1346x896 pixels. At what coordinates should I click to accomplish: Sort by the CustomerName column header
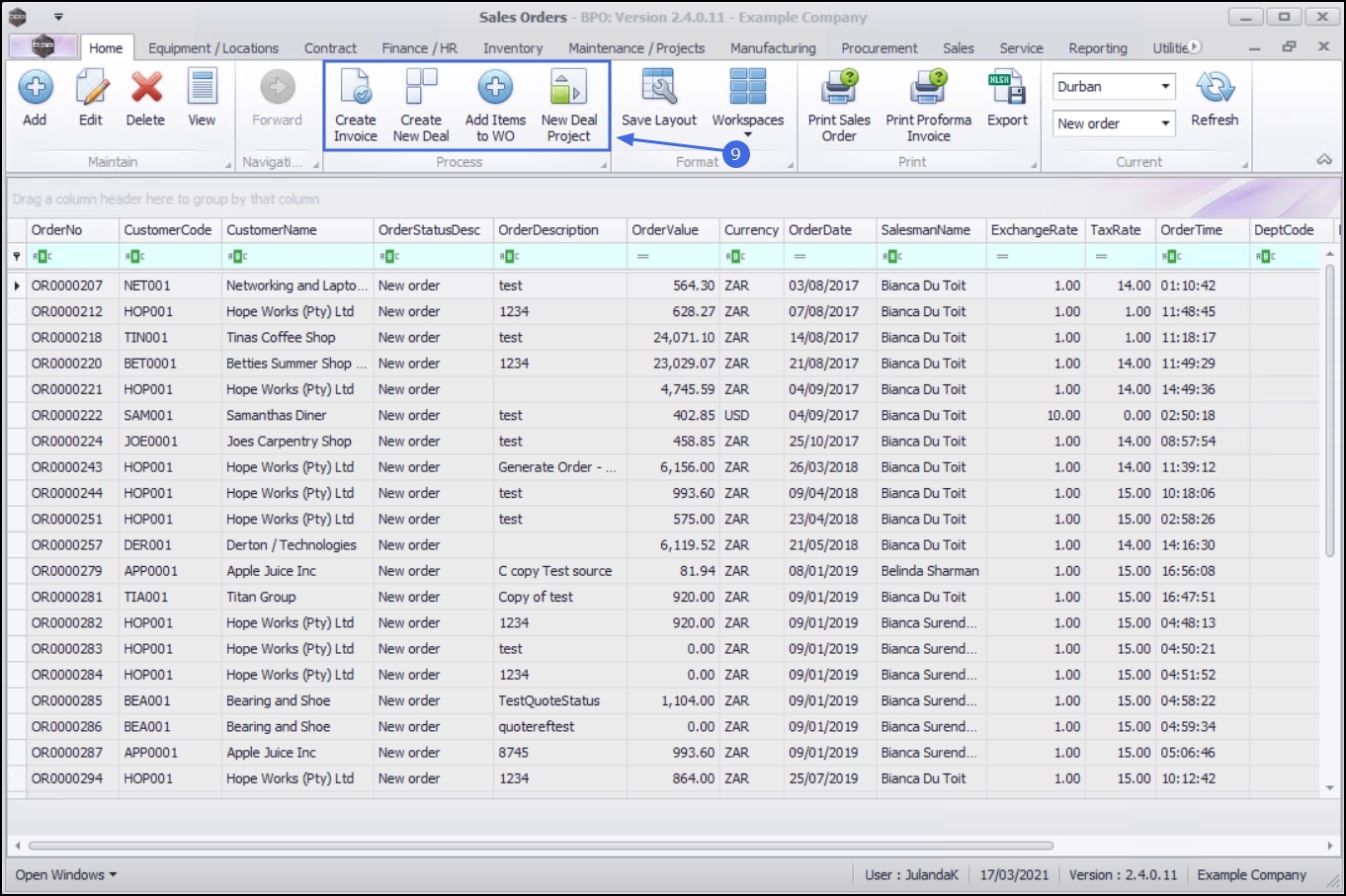click(297, 230)
